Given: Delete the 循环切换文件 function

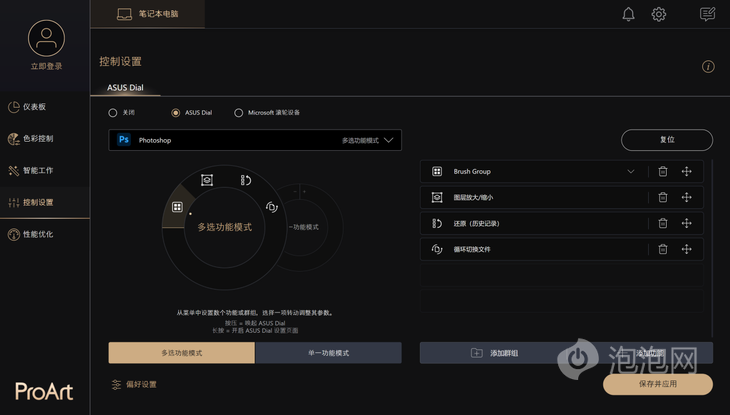Looking at the screenshot, I should point(662,249).
